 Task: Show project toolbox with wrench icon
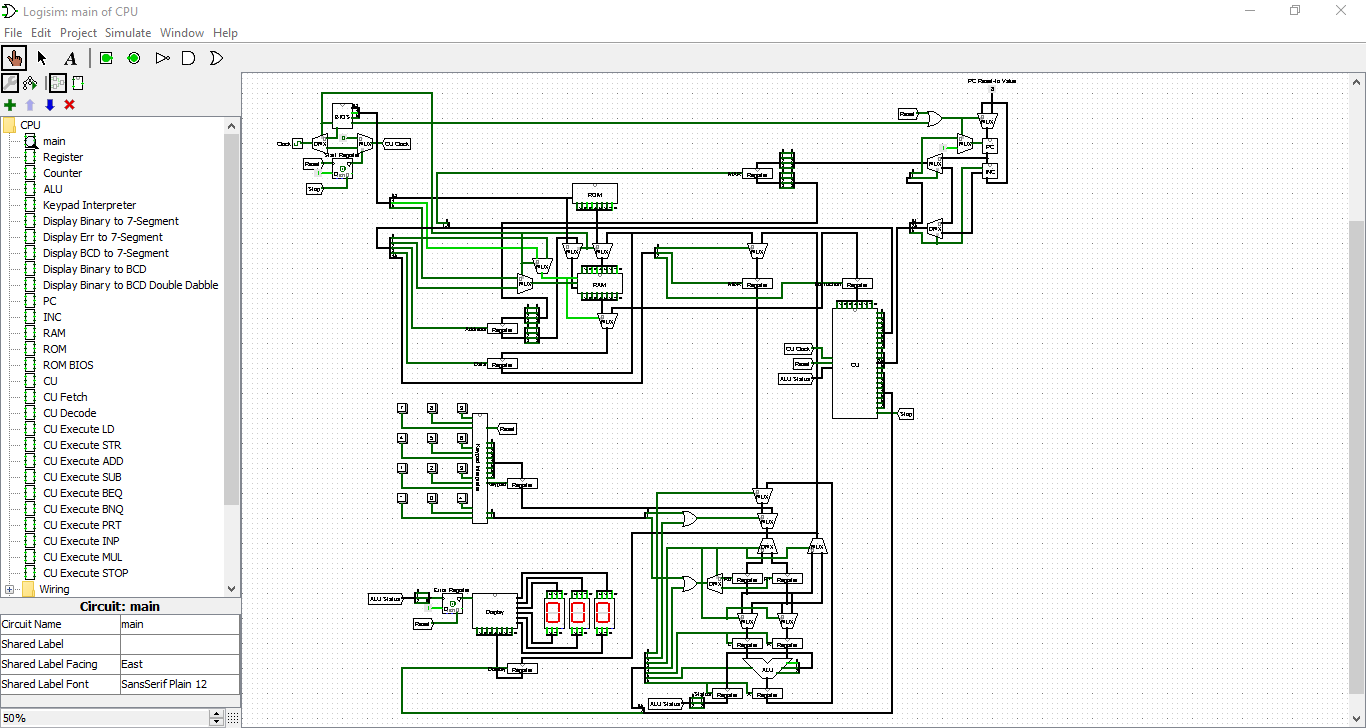[10, 83]
